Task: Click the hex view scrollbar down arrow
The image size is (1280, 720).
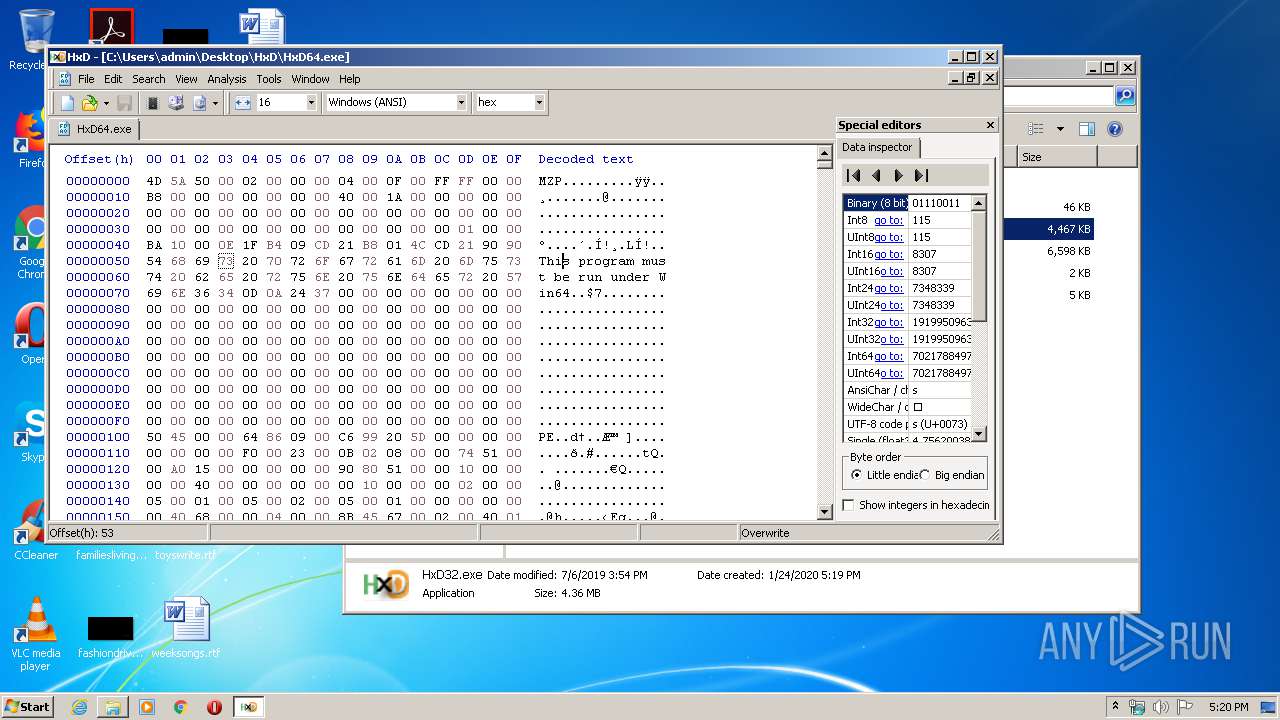Action: pyautogui.click(x=825, y=511)
